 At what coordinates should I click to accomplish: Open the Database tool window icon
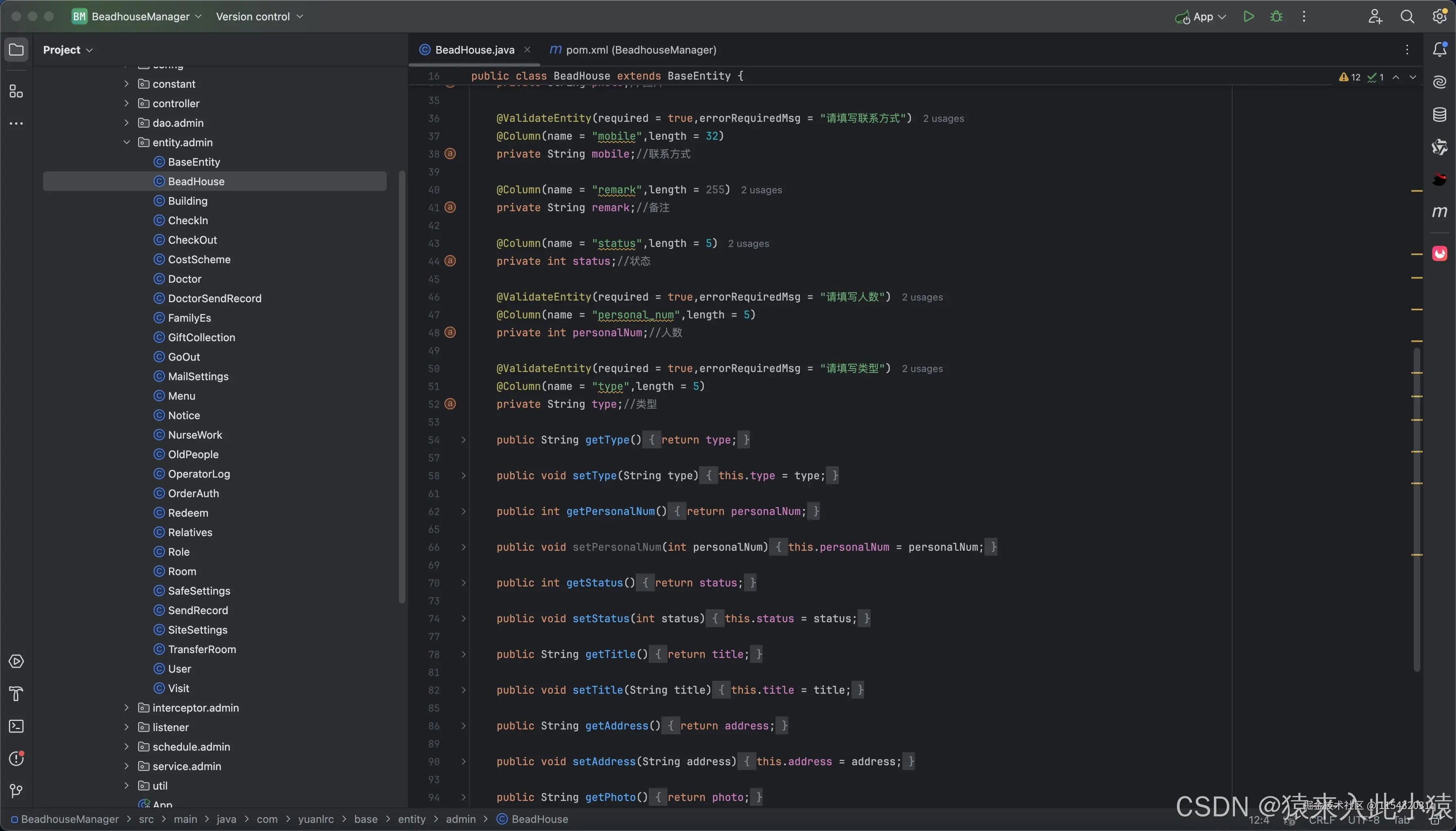tap(1439, 115)
